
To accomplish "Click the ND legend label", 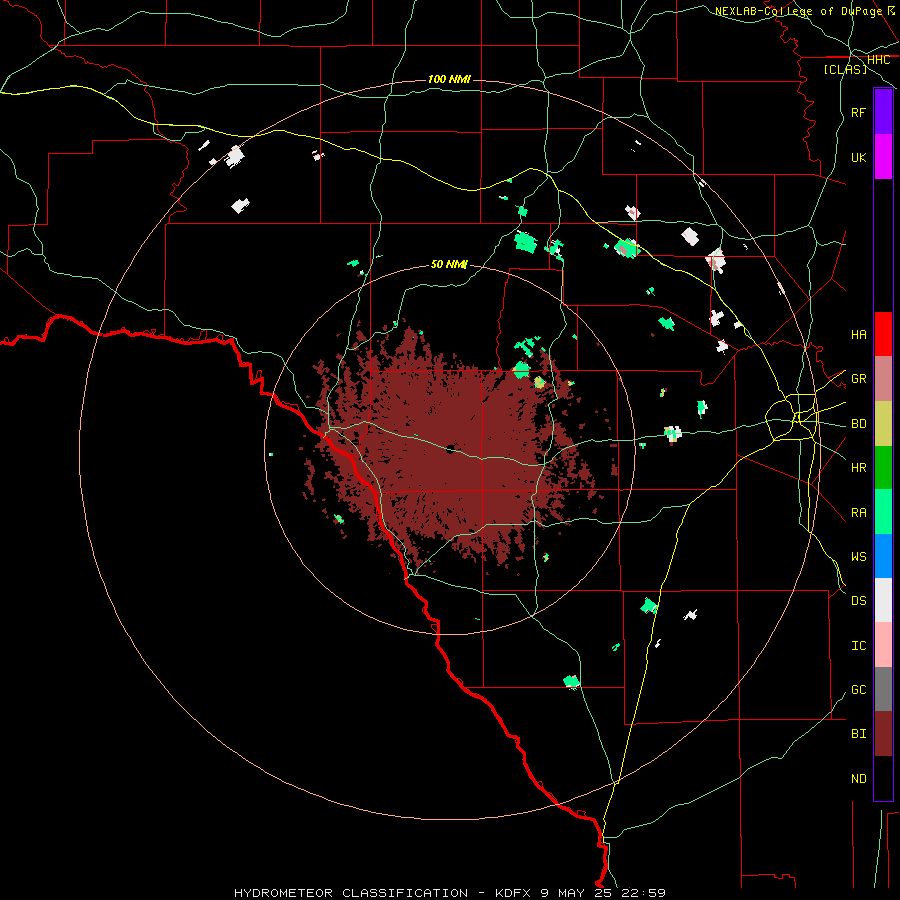I will [858, 778].
